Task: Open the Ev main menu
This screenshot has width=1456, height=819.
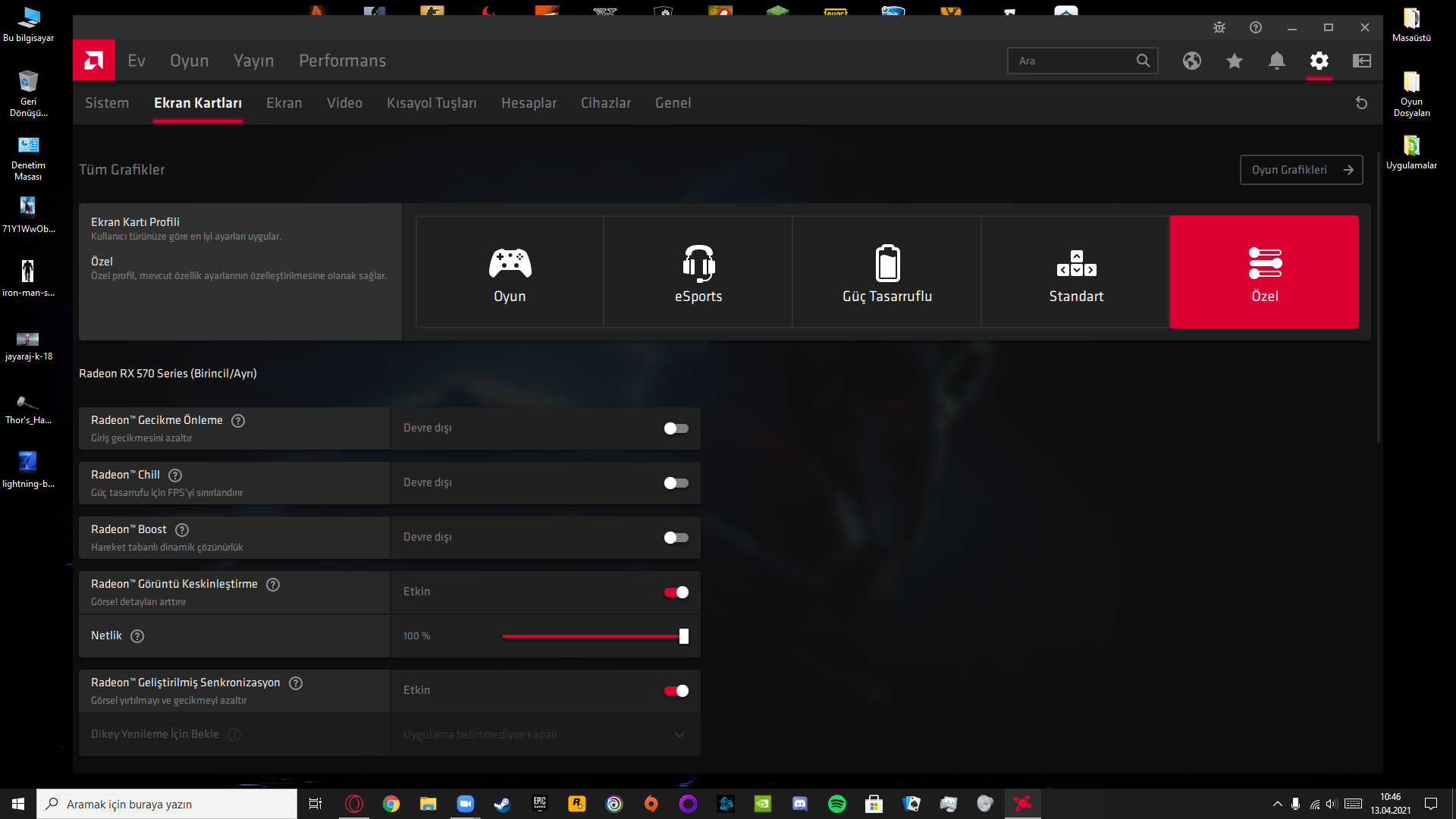Action: [x=136, y=61]
